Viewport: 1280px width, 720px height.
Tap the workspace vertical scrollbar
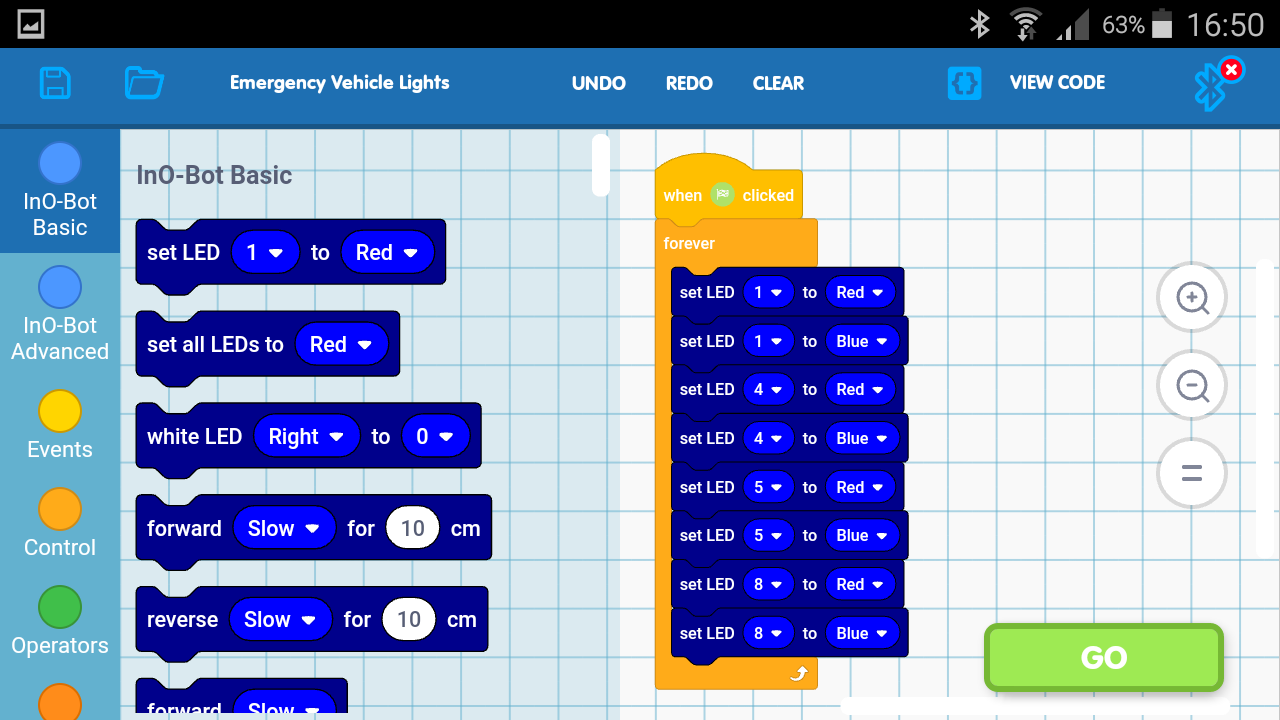1265,408
